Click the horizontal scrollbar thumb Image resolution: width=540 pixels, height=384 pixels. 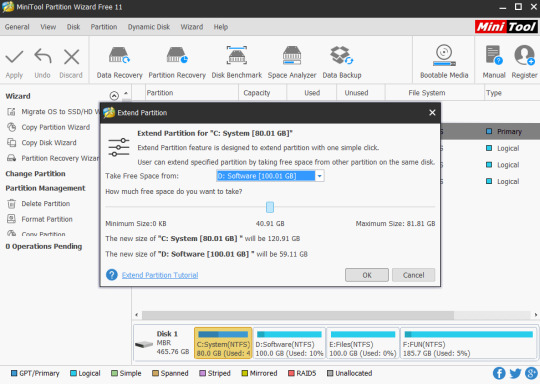[298, 315]
